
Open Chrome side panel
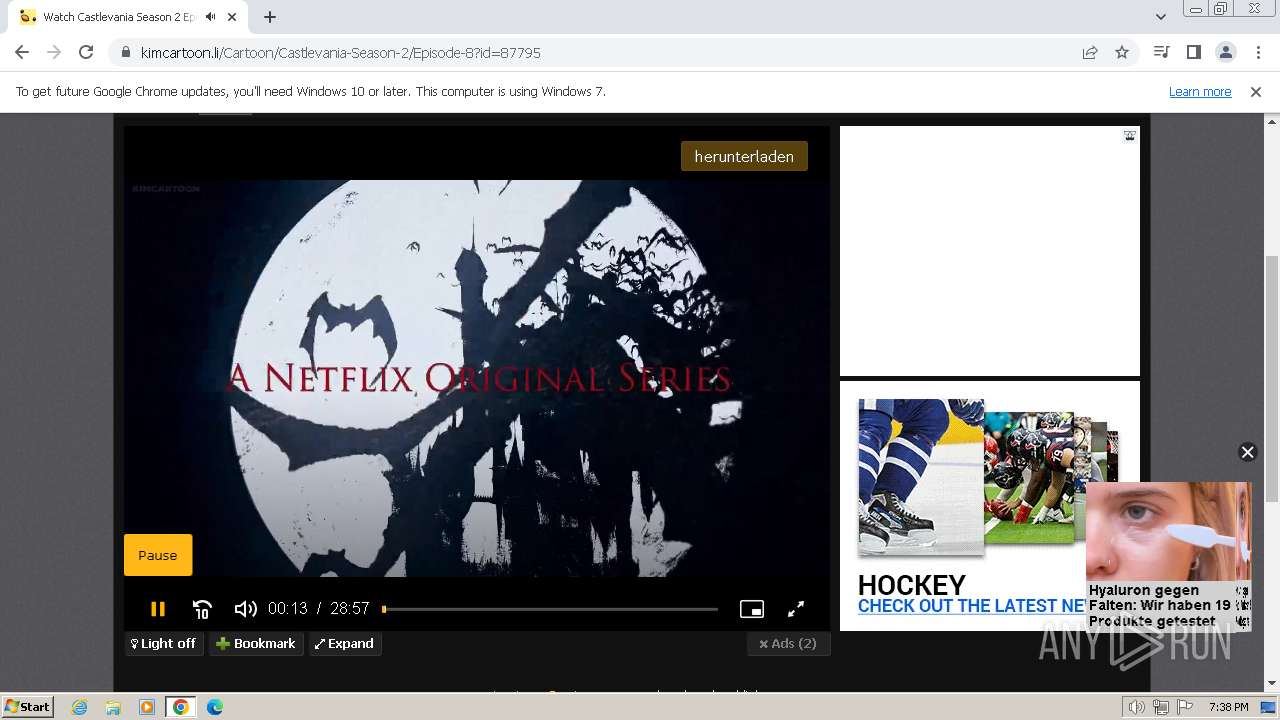pos(1193,52)
